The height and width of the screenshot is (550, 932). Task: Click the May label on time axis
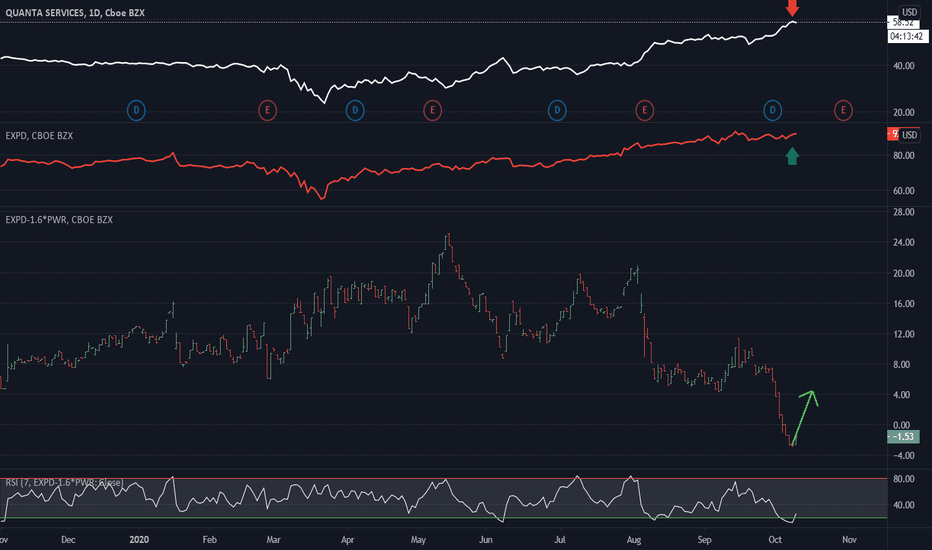tap(418, 540)
